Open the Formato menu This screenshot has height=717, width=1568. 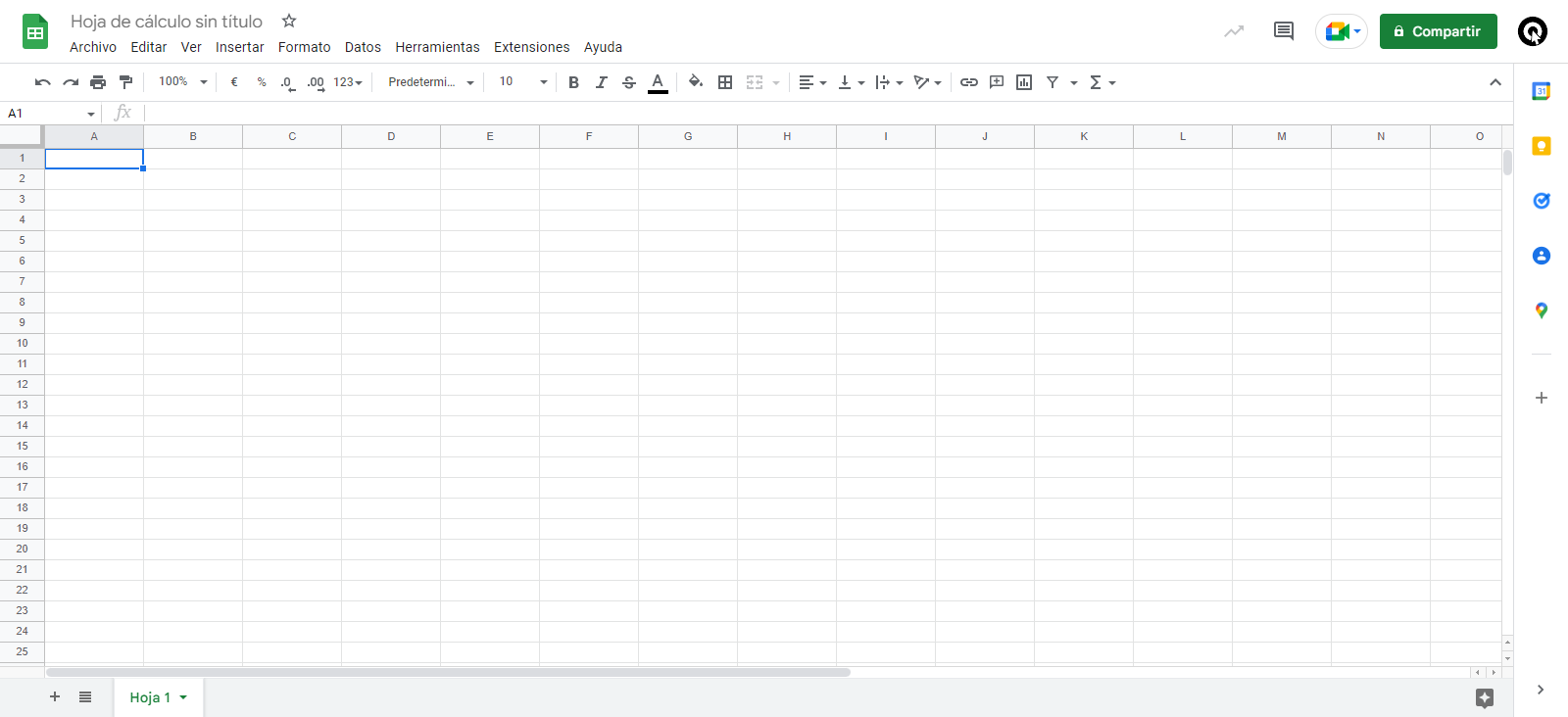point(304,47)
